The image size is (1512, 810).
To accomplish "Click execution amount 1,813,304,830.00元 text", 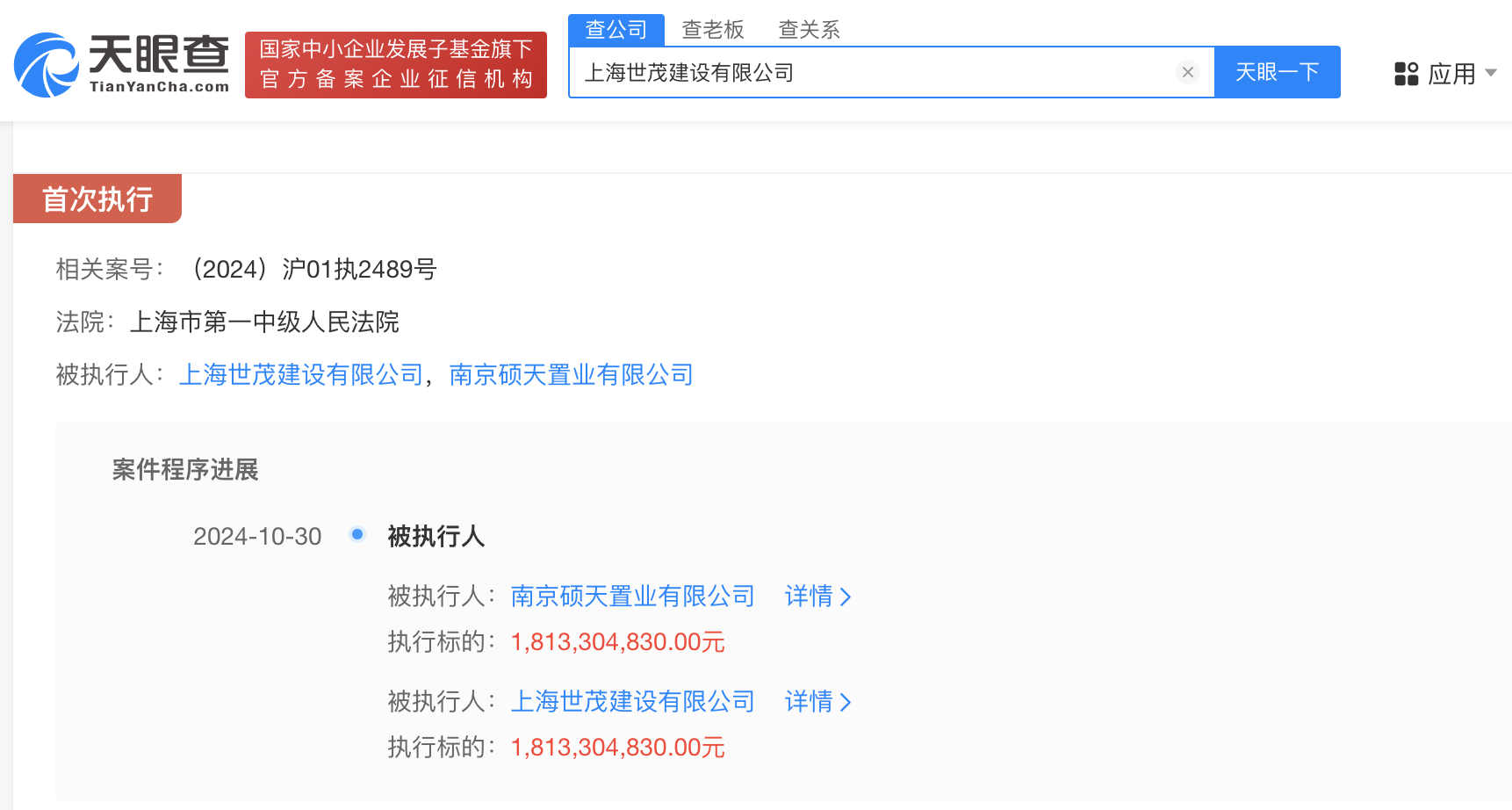I will (x=617, y=641).
